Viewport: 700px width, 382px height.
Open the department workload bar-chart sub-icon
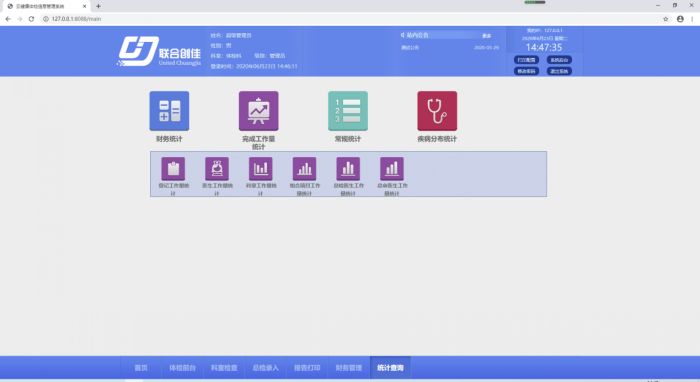(x=261, y=169)
